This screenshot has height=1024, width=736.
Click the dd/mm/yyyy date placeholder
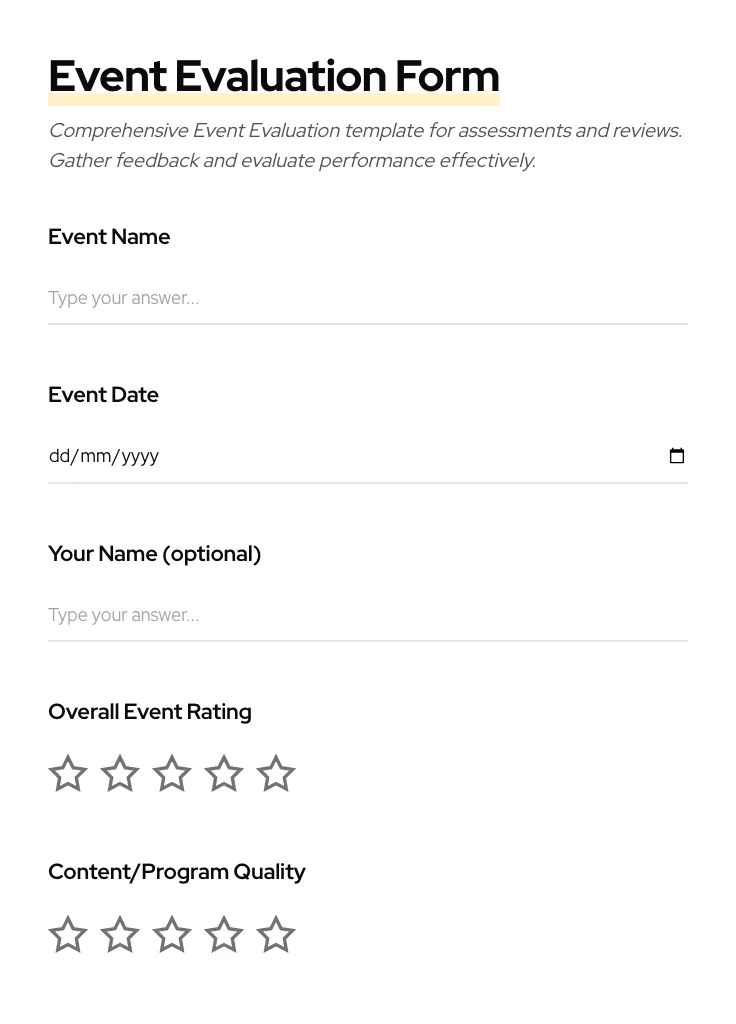pos(104,456)
